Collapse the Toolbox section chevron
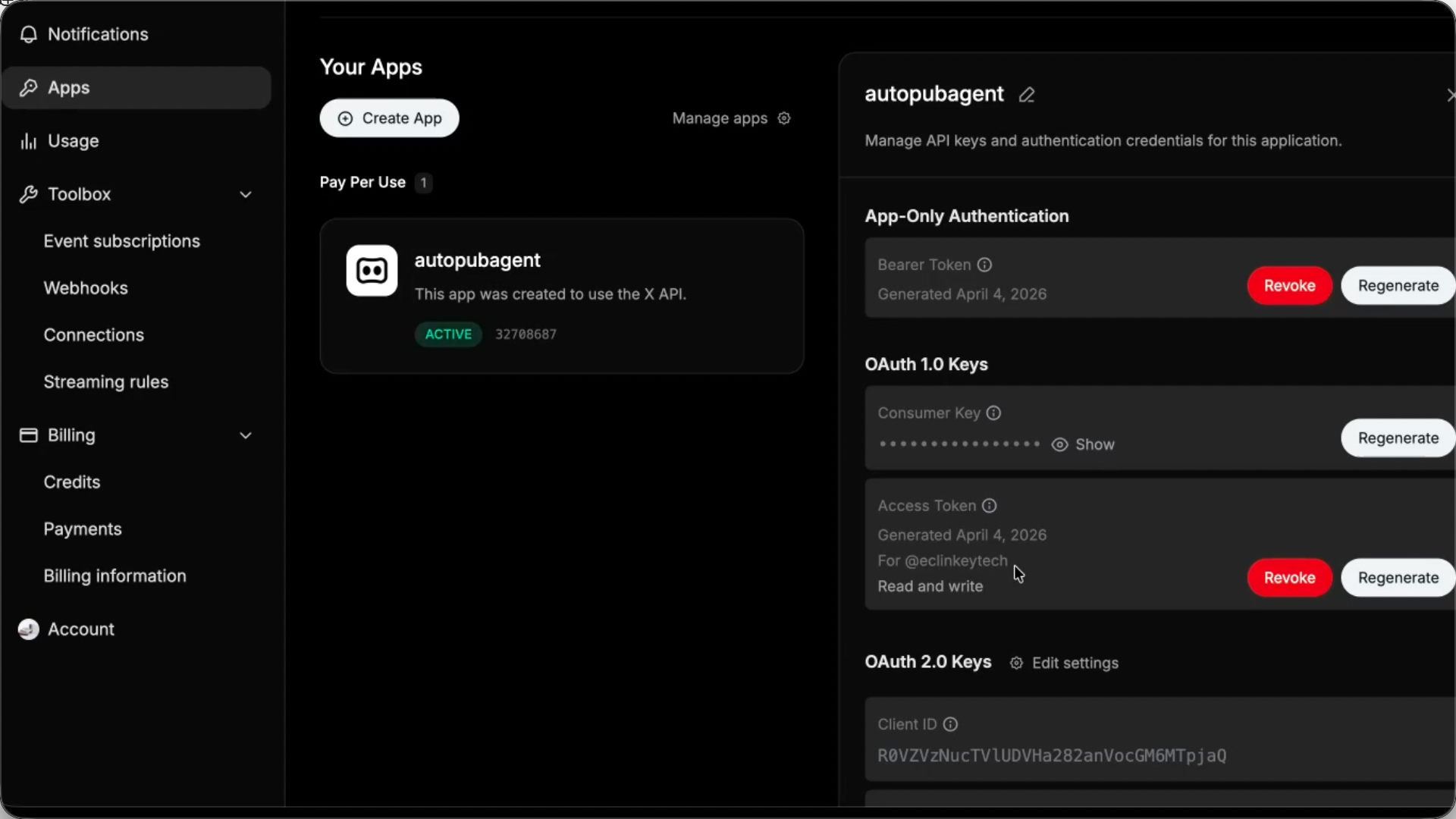The width and height of the screenshot is (1456, 819). point(246,195)
